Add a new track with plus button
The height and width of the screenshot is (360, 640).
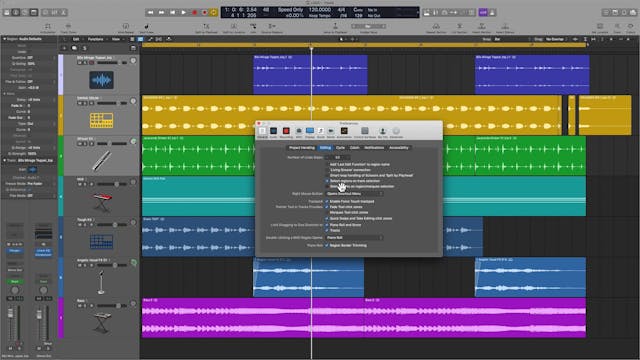[64, 48]
